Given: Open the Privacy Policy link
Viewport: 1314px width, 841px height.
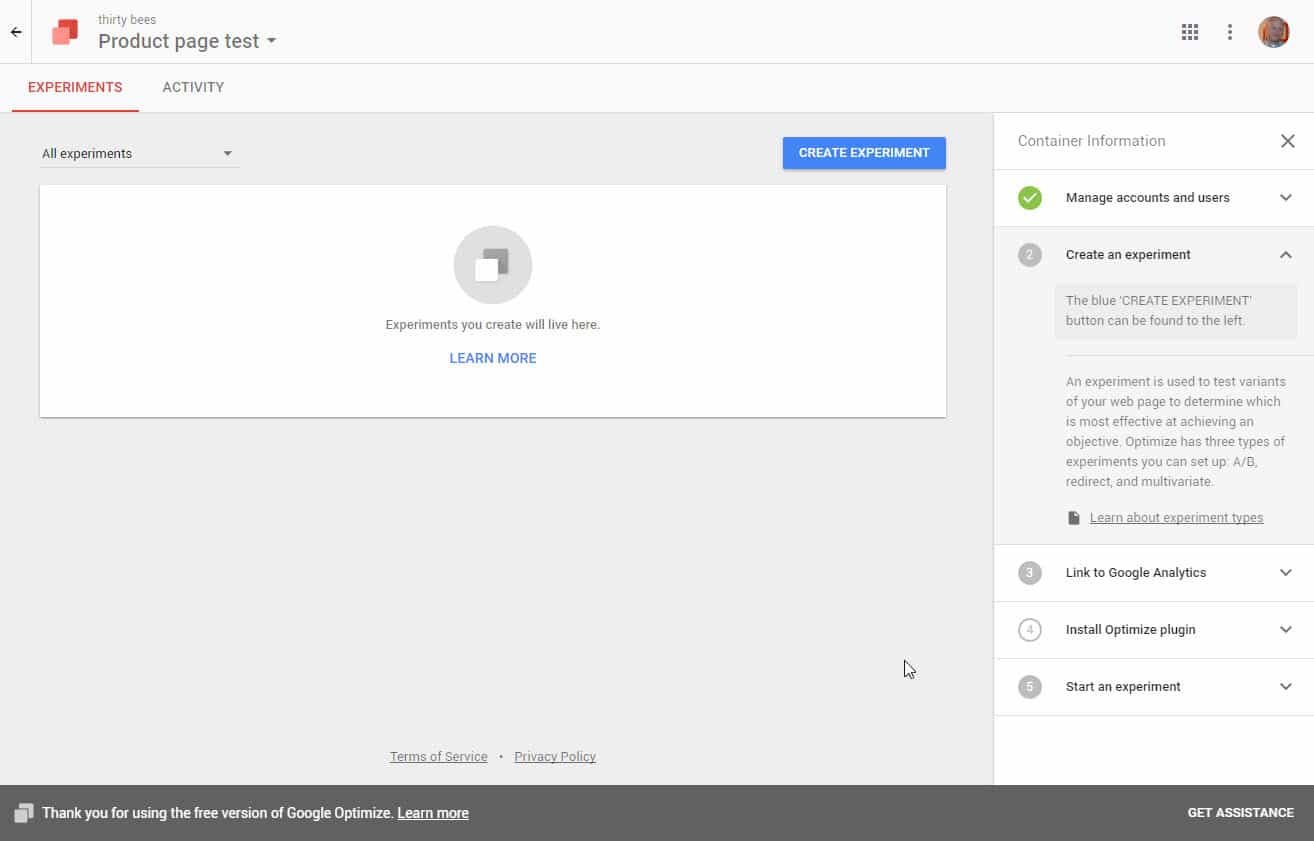Looking at the screenshot, I should [x=555, y=757].
